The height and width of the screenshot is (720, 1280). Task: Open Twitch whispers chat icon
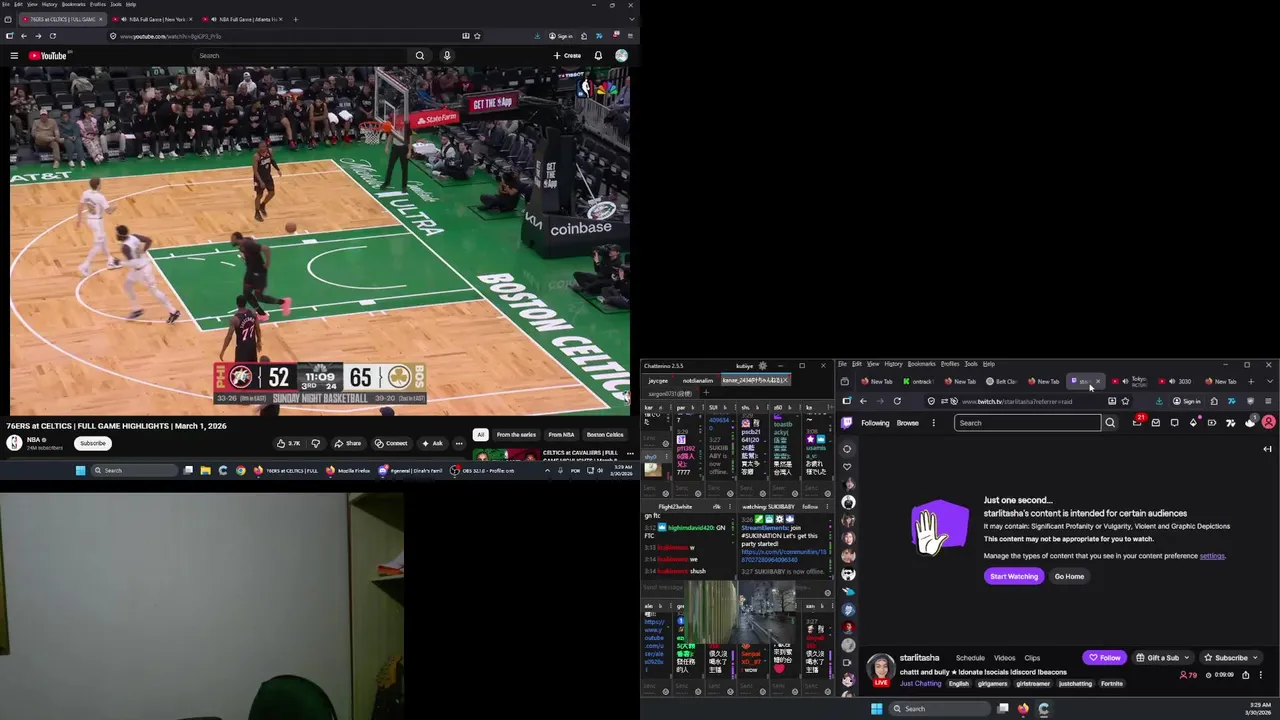1174,423
